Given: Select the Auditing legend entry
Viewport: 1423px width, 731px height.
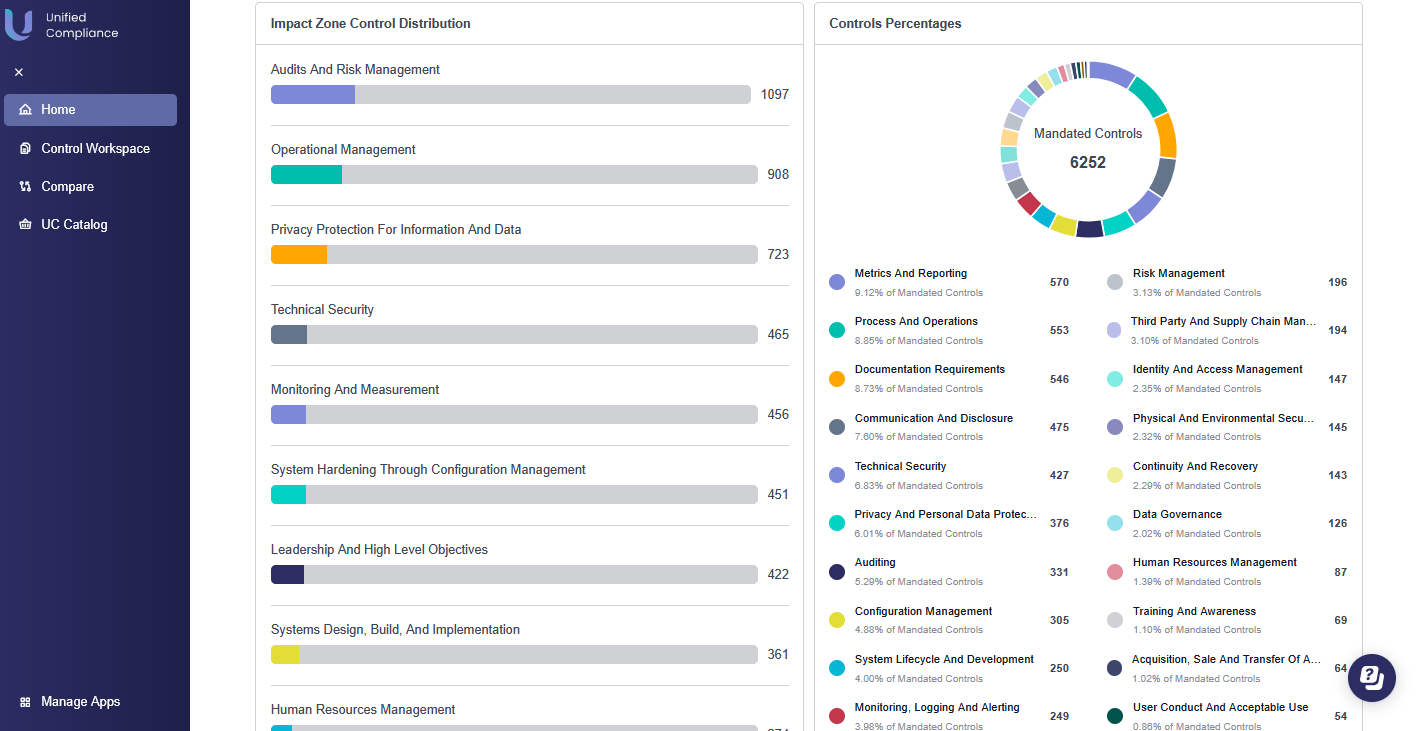Looking at the screenshot, I should click(875, 563).
